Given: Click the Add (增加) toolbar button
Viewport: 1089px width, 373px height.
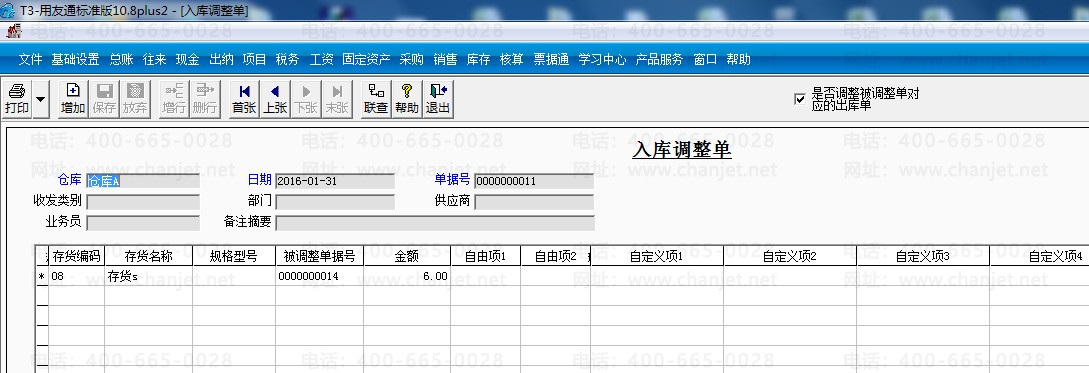Looking at the screenshot, I should click(x=73, y=99).
